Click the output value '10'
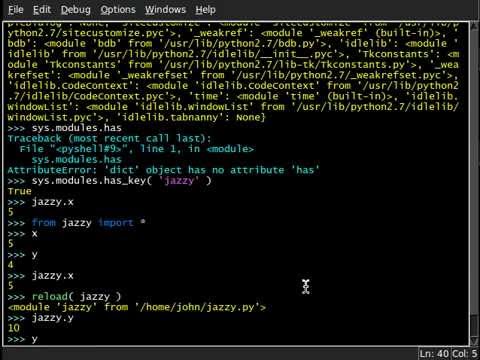The width and height of the screenshot is (480, 360). click(x=14, y=328)
